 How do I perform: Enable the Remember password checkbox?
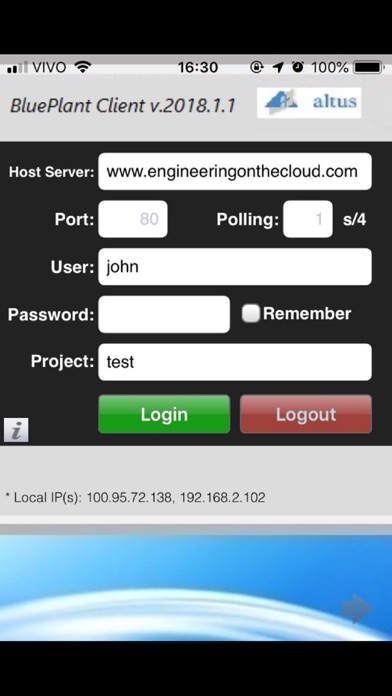[x=250, y=314]
